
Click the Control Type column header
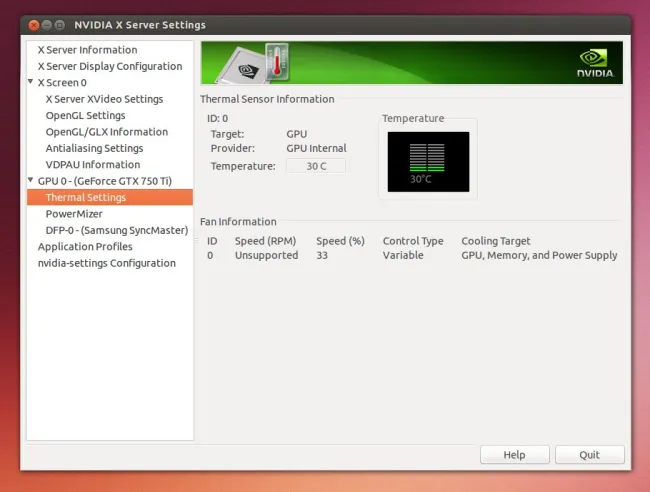413,241
